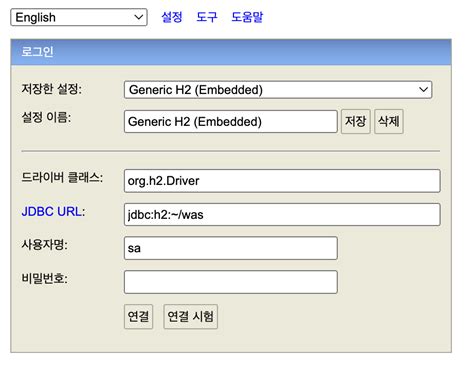This screenshot has height=374, width=474.
Task: Click the 삭제 delete button
Action: 389,121
